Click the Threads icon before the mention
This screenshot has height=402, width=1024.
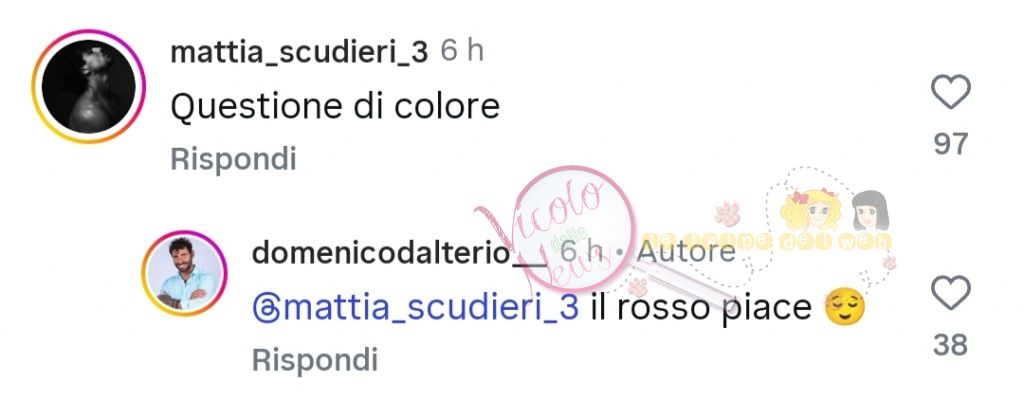tap(266, 307)
